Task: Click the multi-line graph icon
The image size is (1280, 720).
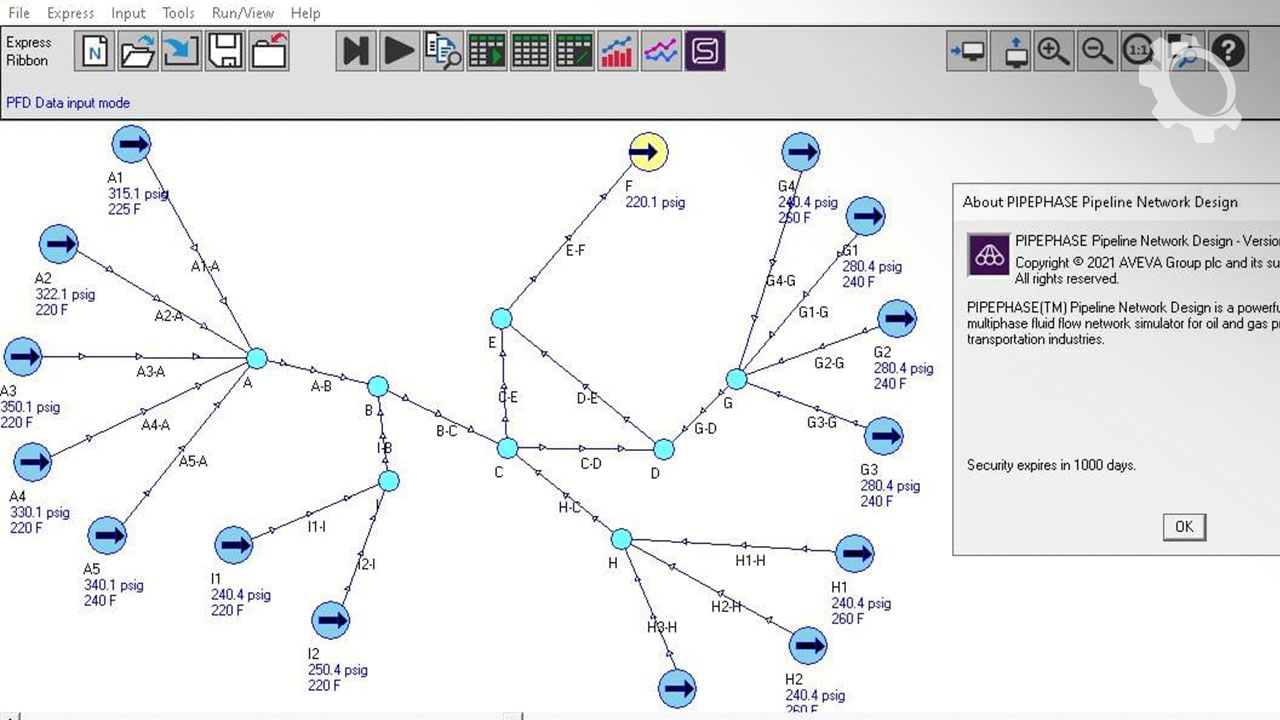Action: coord(661,51)
